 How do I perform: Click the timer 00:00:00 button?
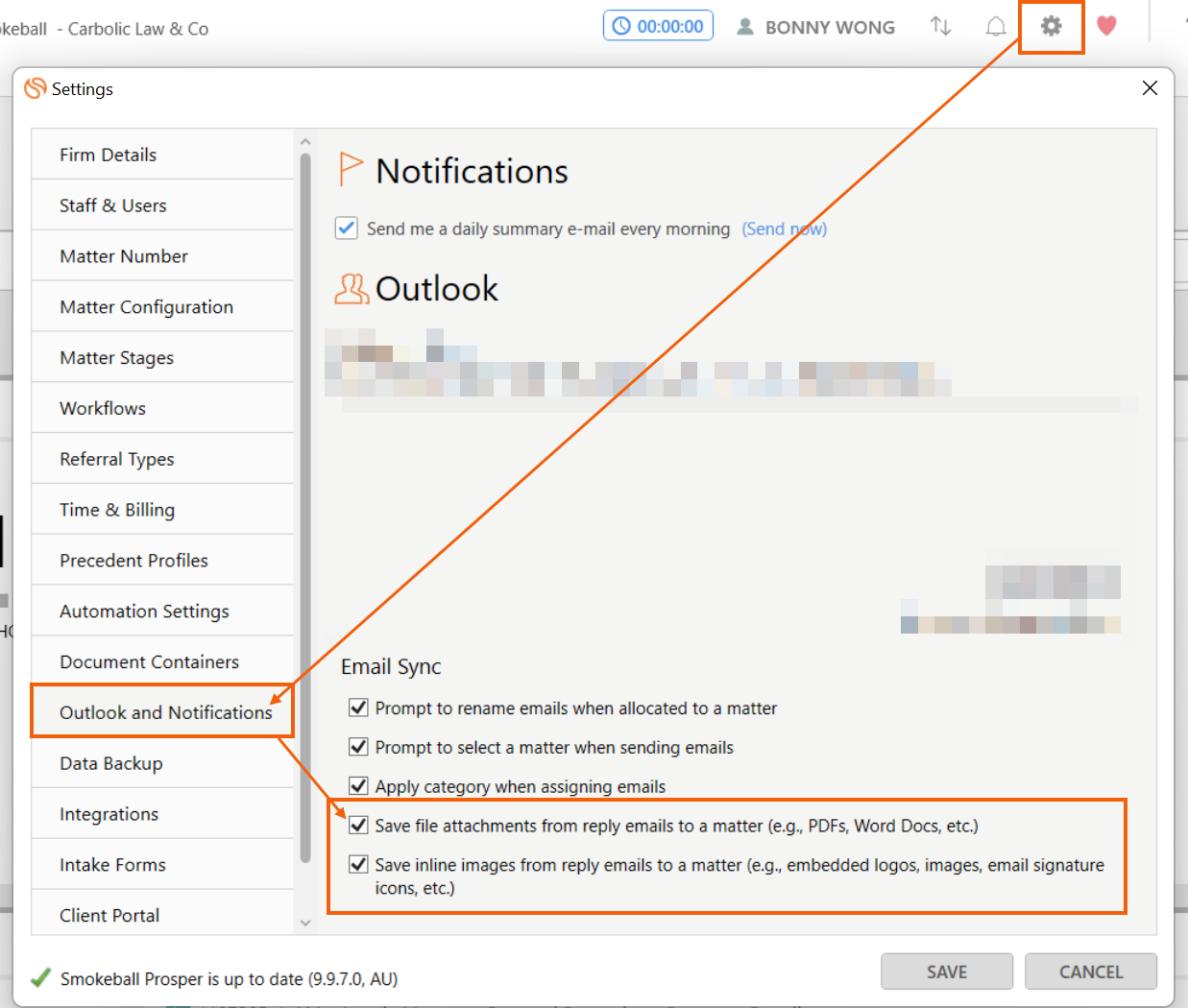[658, 26]
